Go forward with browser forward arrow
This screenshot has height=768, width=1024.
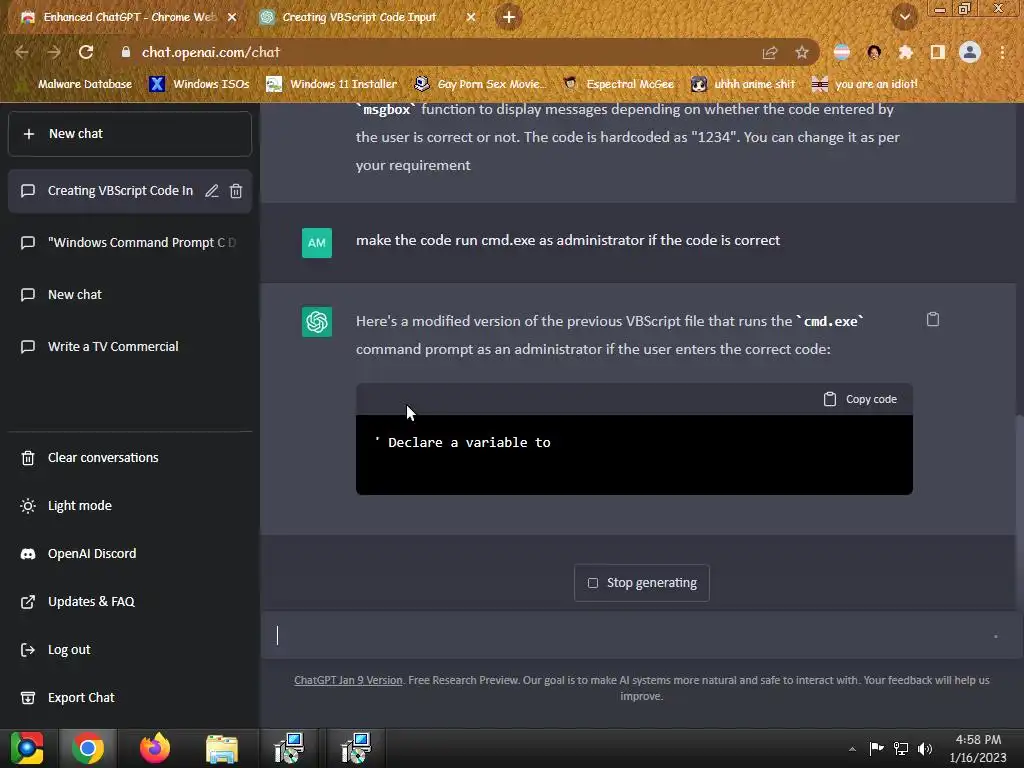click(x=54, y=52)
